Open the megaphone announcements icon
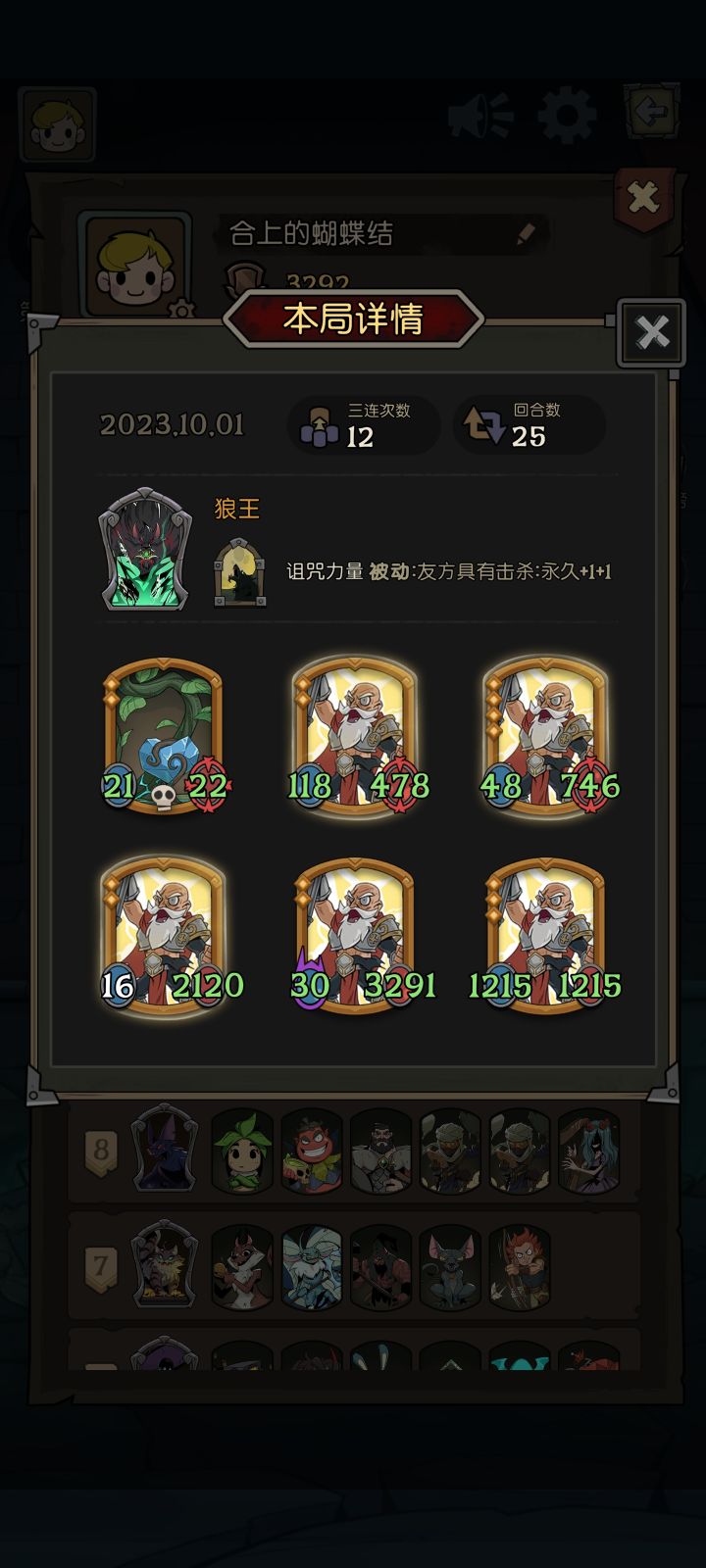 pyautogui.click(x=480, y=117)
